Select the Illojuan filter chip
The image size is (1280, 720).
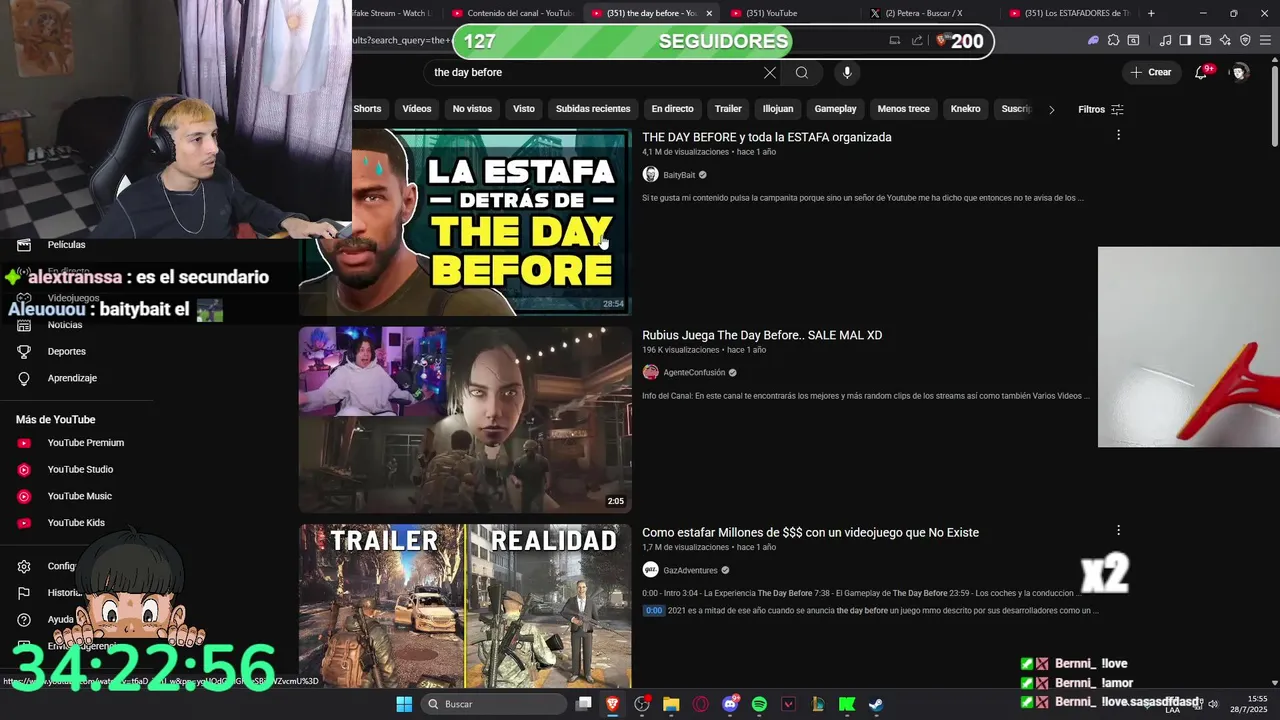[x=778, y=109]
